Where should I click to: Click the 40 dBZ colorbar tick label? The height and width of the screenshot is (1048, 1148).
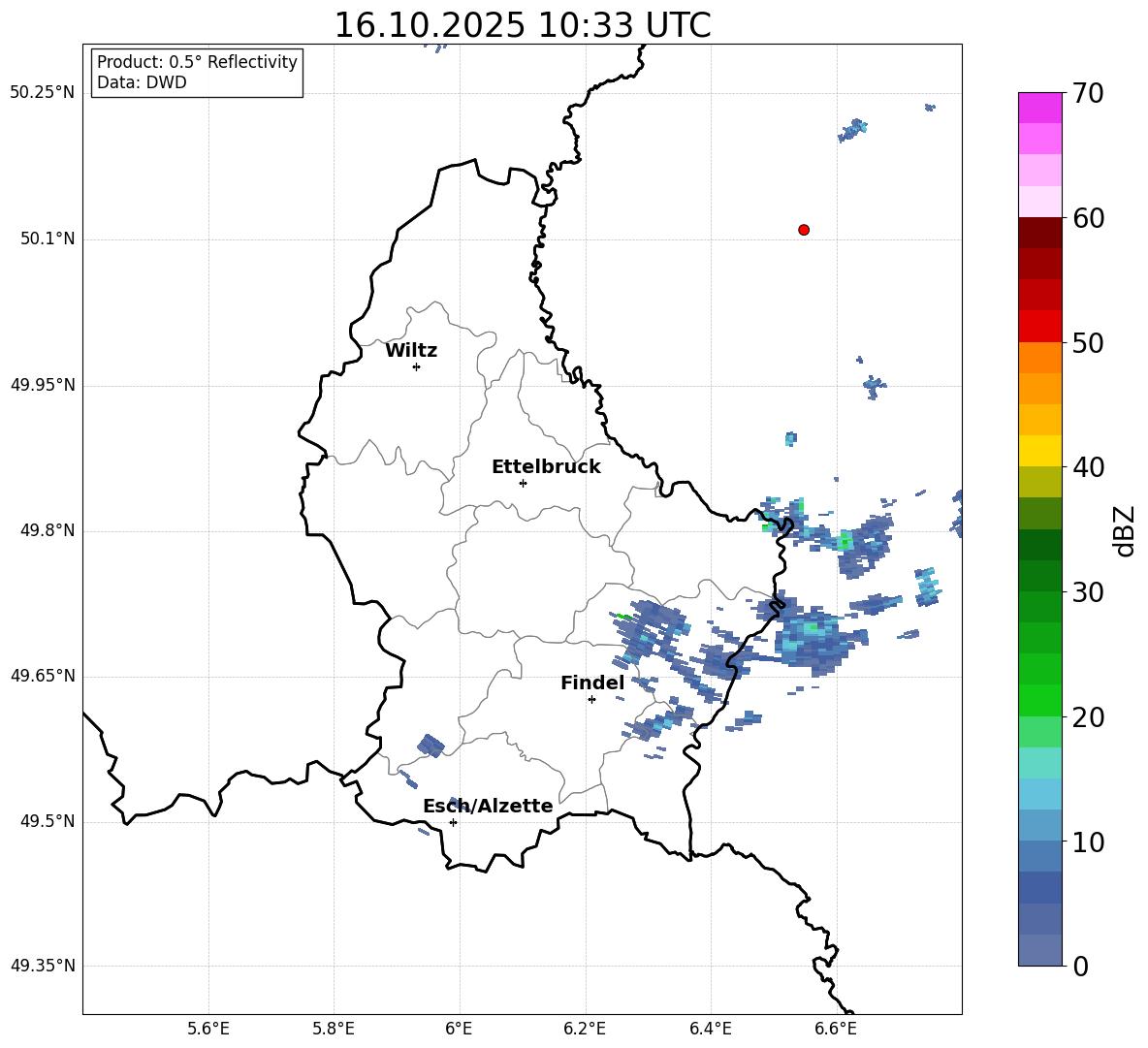tap(1088, 467)
